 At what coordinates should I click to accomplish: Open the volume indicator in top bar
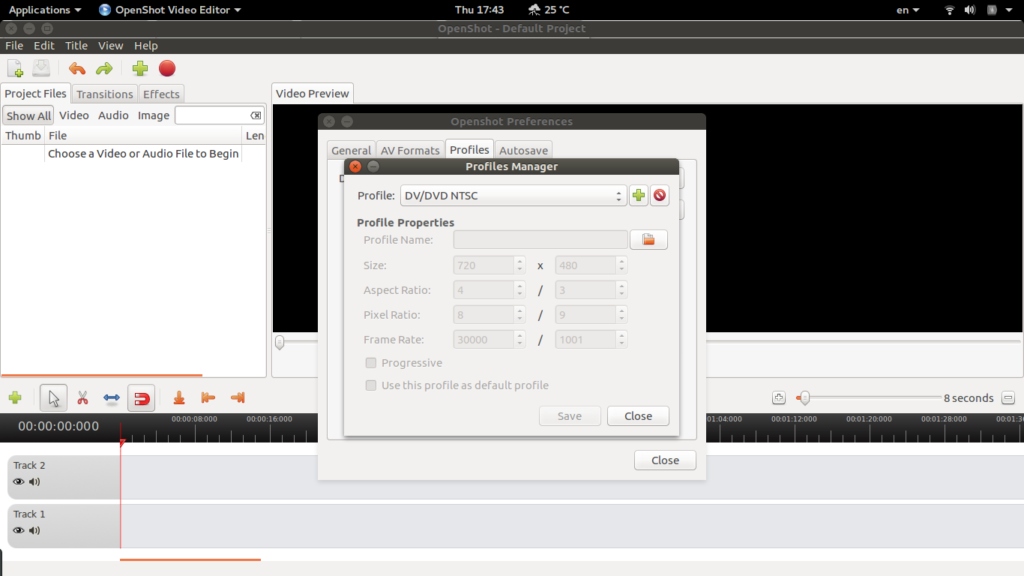(x=970, y=10)
